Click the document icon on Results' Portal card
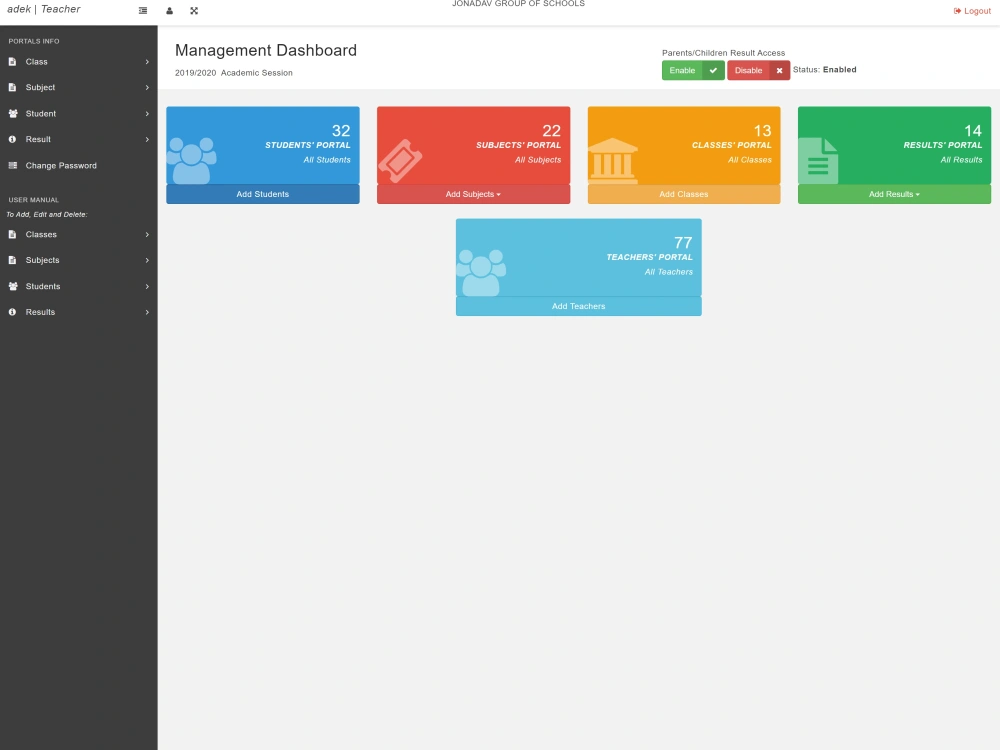 [x=818, y=161]
